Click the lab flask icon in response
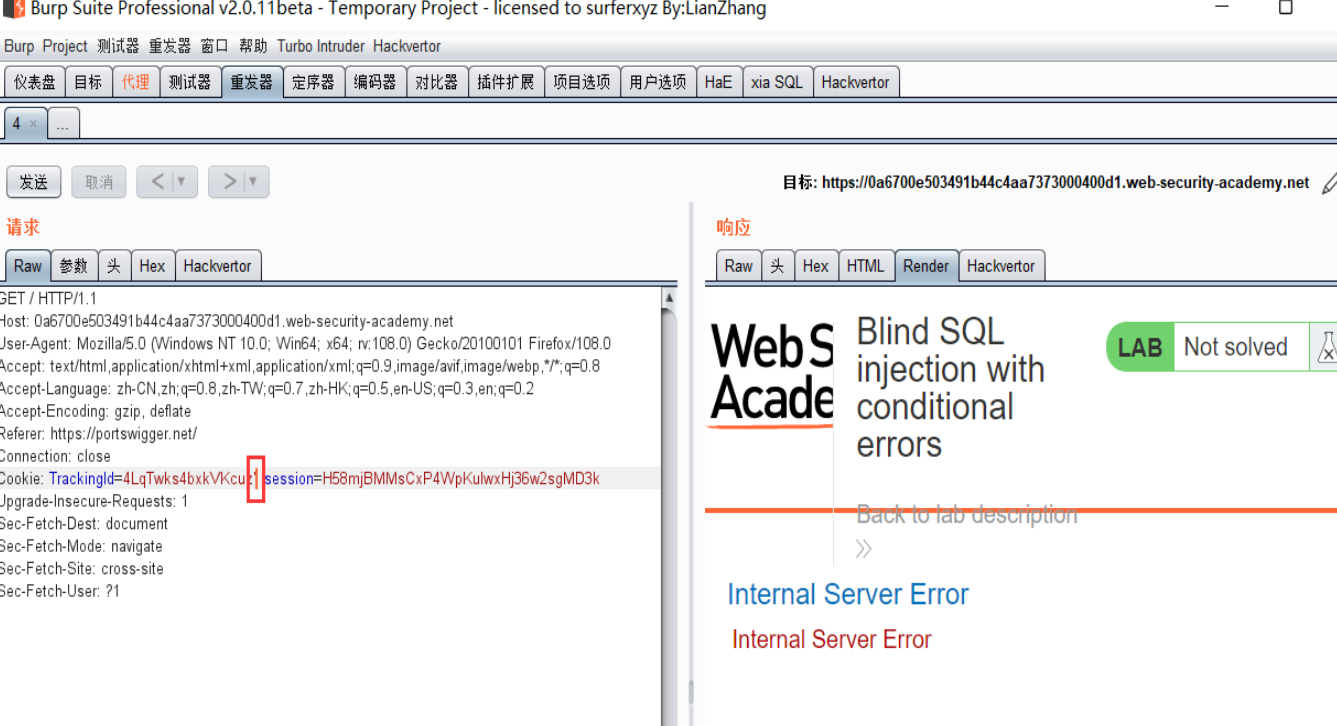Screen dimensions: 1337x726 coord(1326,347)
